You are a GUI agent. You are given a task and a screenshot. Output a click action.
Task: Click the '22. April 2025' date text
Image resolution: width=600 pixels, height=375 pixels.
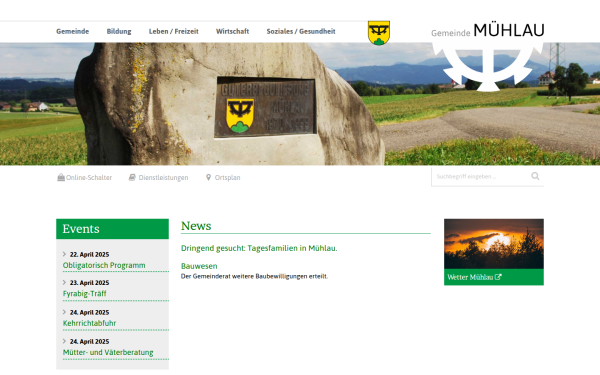coord(90,254)
